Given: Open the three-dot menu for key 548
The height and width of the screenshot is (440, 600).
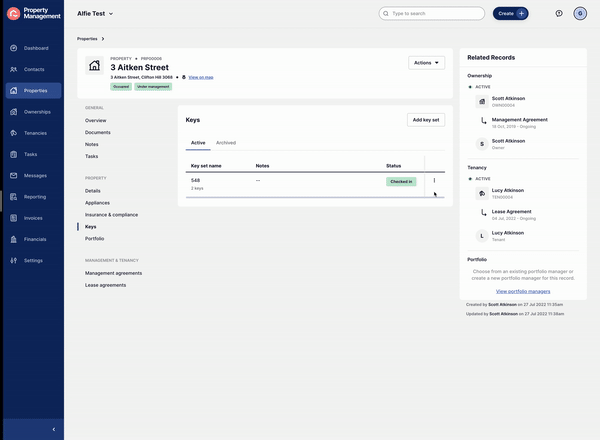Looking at the screenshot, I should pos(434,180).
